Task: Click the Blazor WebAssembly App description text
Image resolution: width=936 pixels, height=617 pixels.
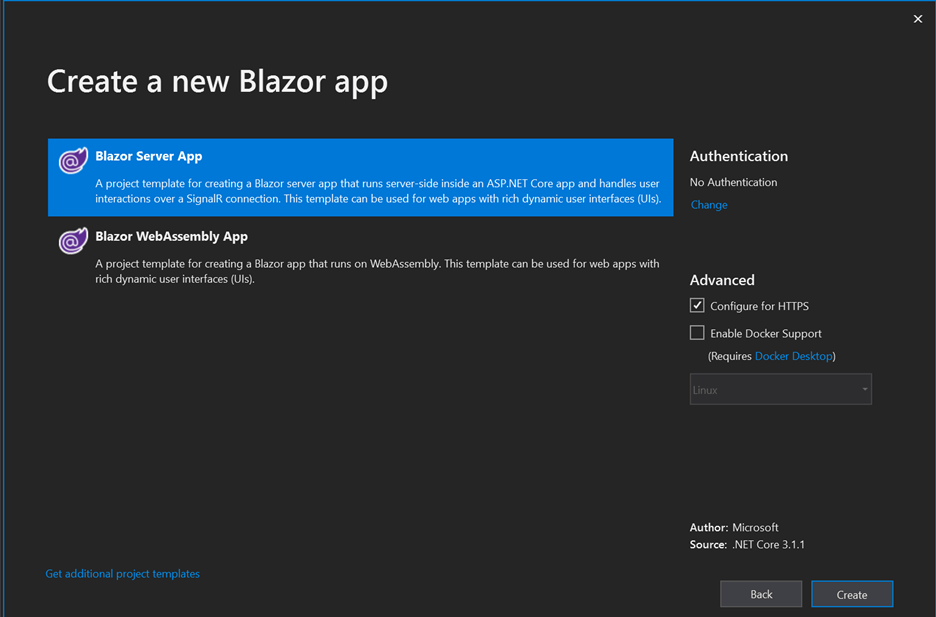Action: (377, 271)
